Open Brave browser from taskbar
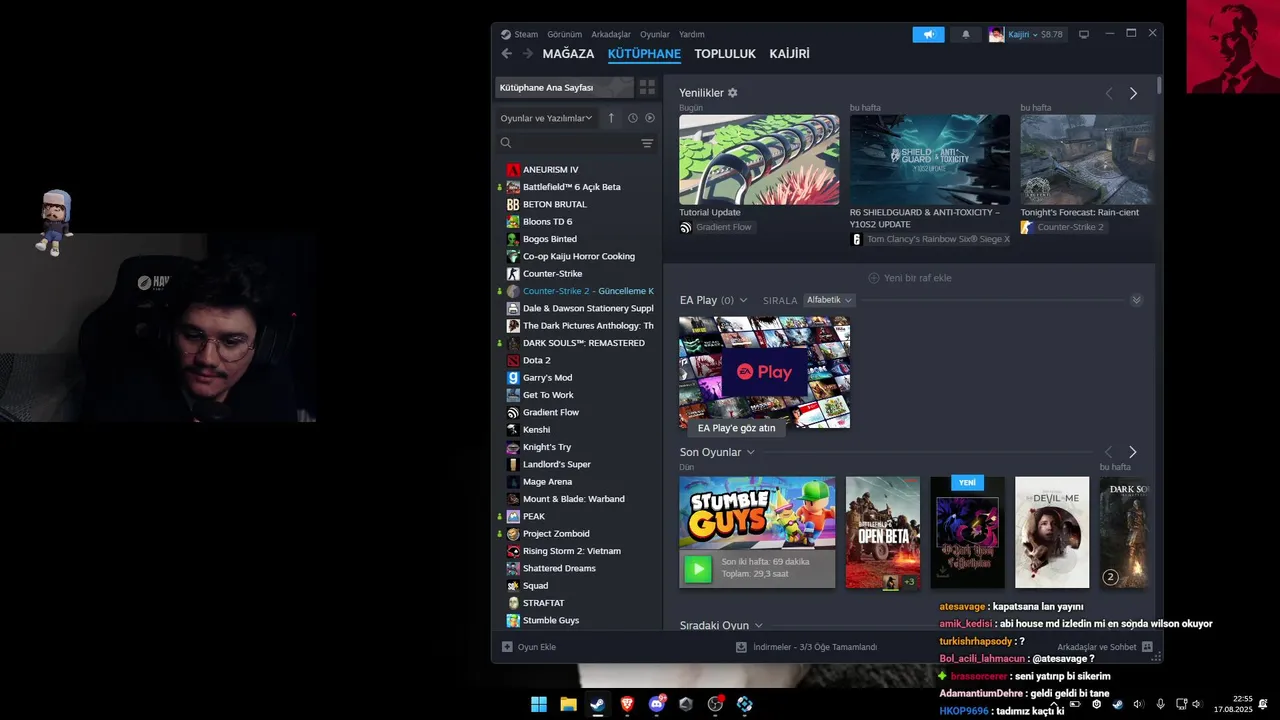The image size is (1280, 720). (627, 704)
